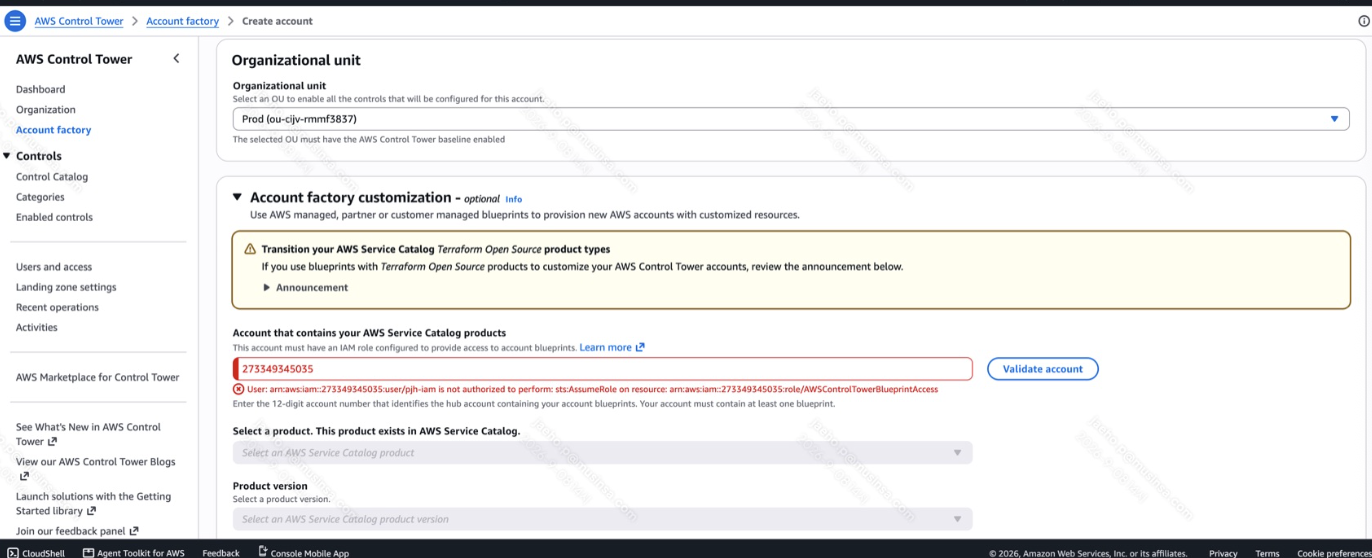Click Validate account button
The height and width of the screenshot is (558, 1372).
(1043, 369)
